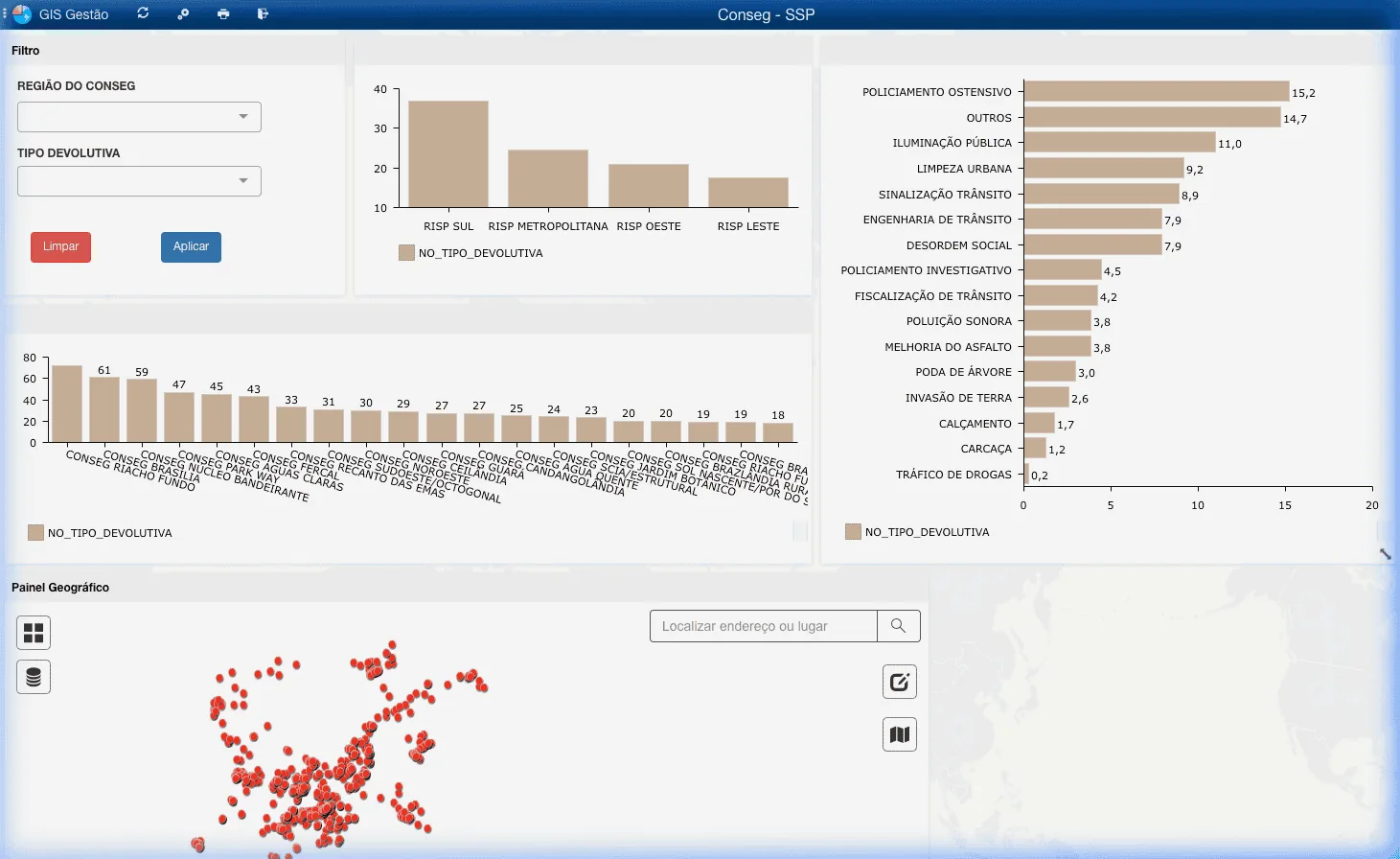Open the basemap gallery icon on the map
This screenshot has height=859, width=1400.
click(33, 632)
